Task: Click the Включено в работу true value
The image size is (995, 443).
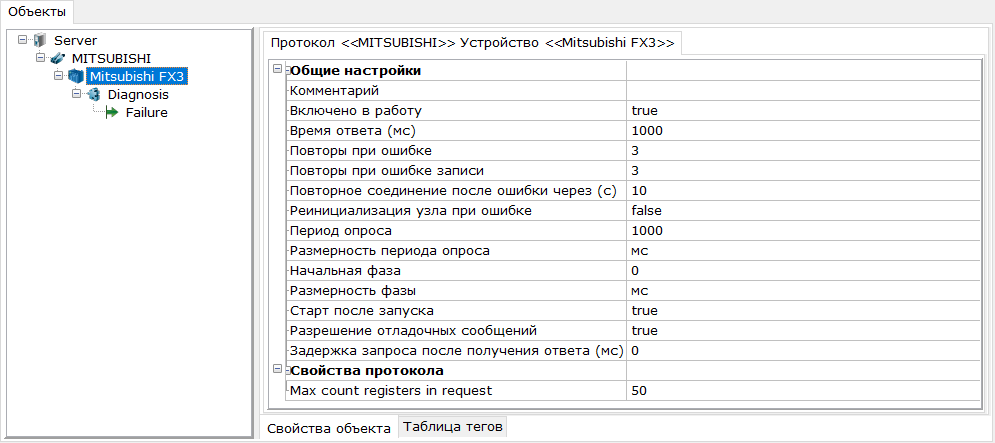Action: click(803, 111)
